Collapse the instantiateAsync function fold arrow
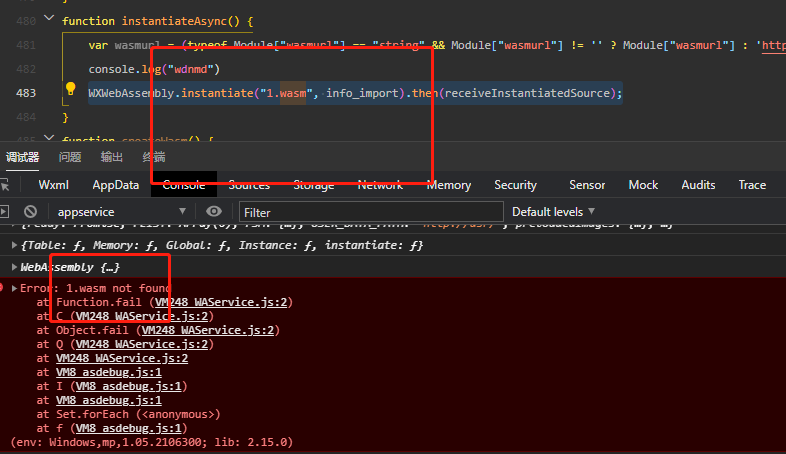This screenshot has height=454, width=786. tap(49, 19)
